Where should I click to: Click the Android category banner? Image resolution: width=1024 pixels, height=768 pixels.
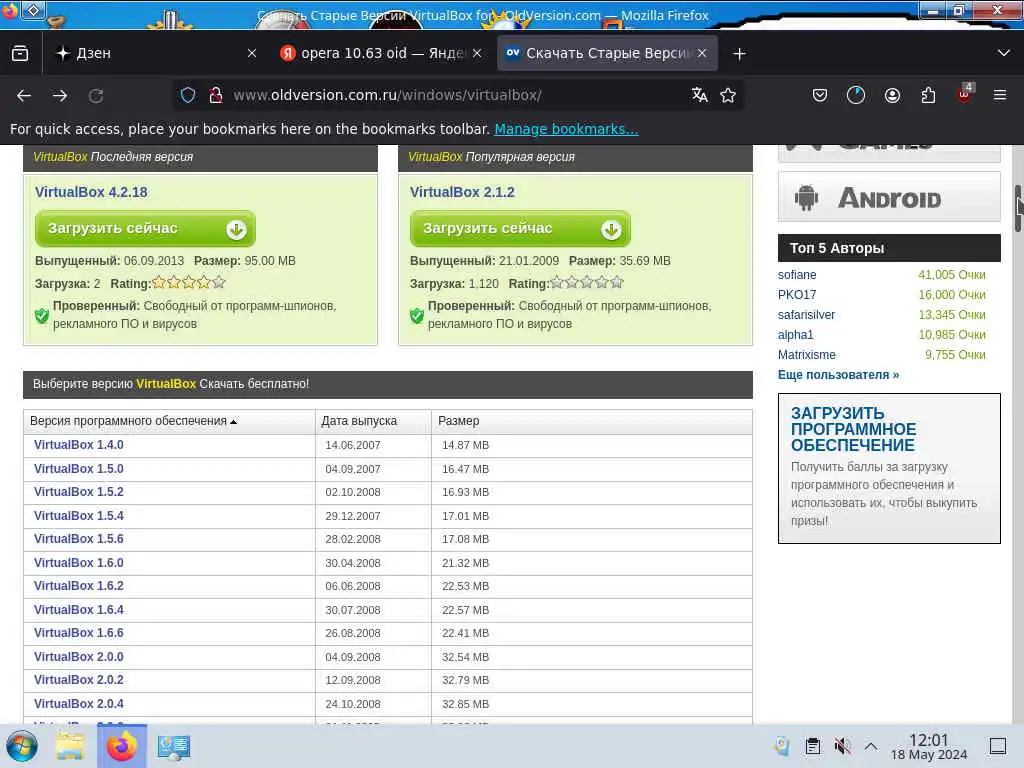tap(889, 197)
